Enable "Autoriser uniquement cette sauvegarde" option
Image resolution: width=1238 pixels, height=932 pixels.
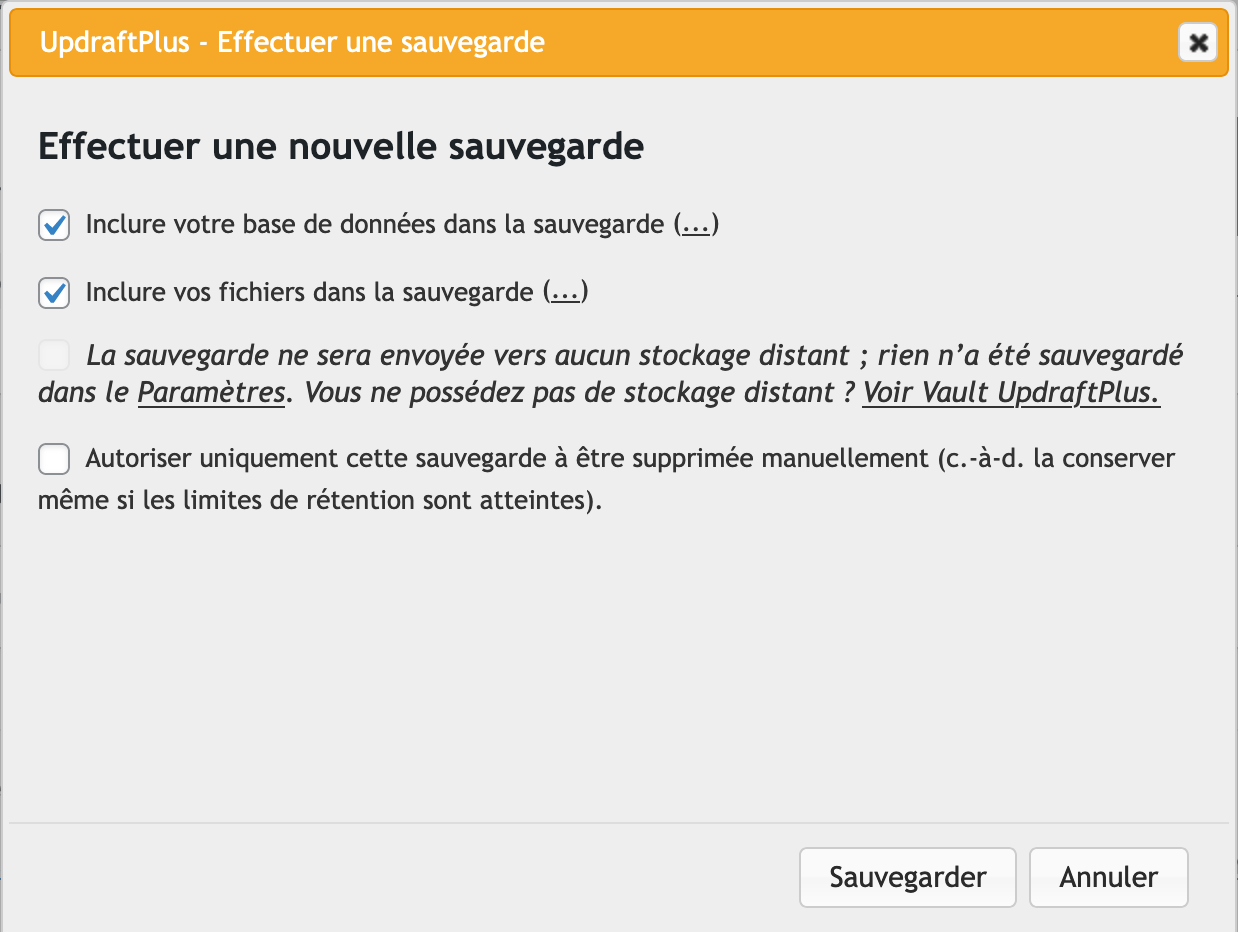click(x=53, y=459)
